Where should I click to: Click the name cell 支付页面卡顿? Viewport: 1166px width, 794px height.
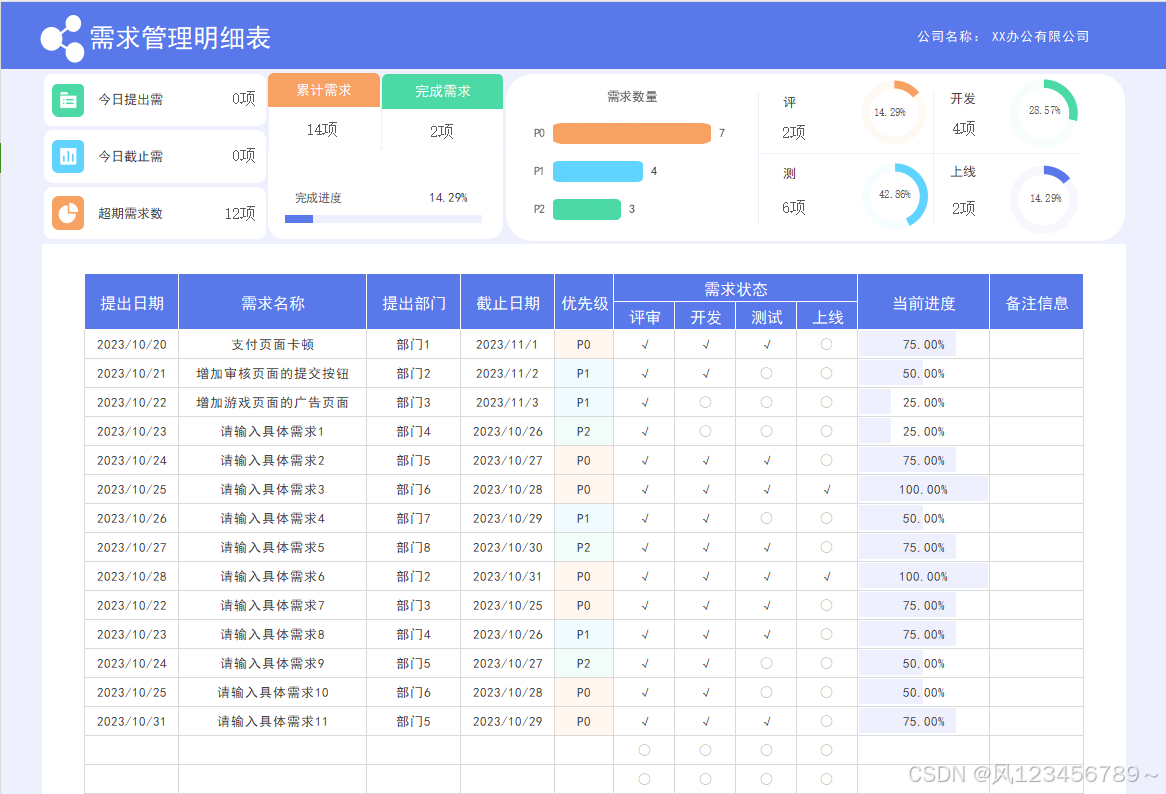click(x=273, y=344)
